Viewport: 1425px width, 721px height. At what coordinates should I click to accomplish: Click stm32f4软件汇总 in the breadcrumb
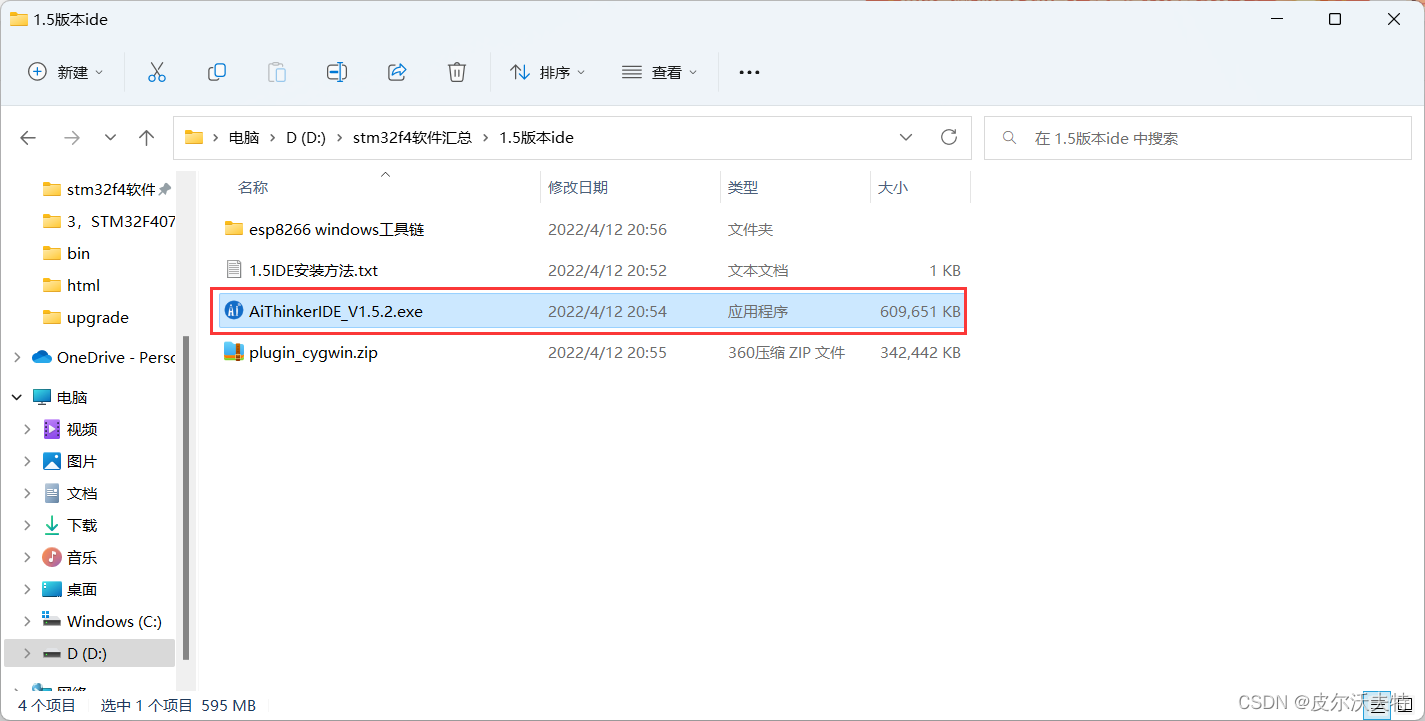coord(412,138)
